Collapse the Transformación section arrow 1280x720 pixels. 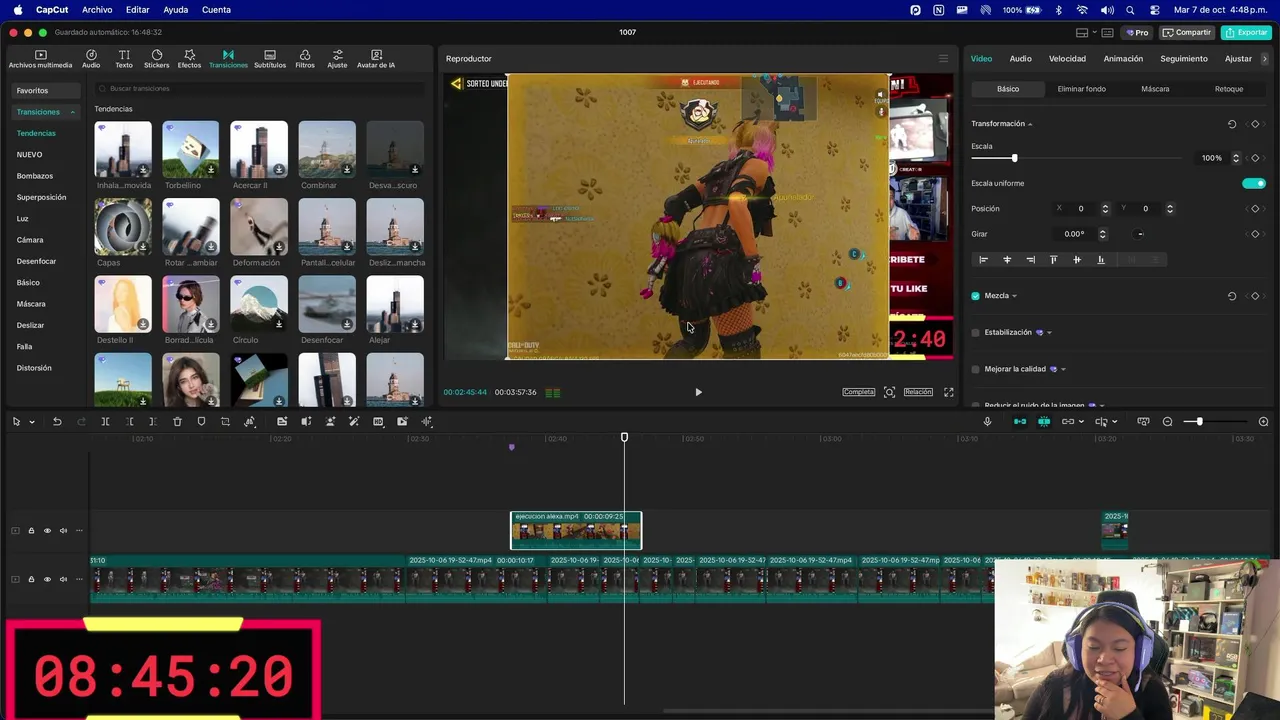point(1030,124)
